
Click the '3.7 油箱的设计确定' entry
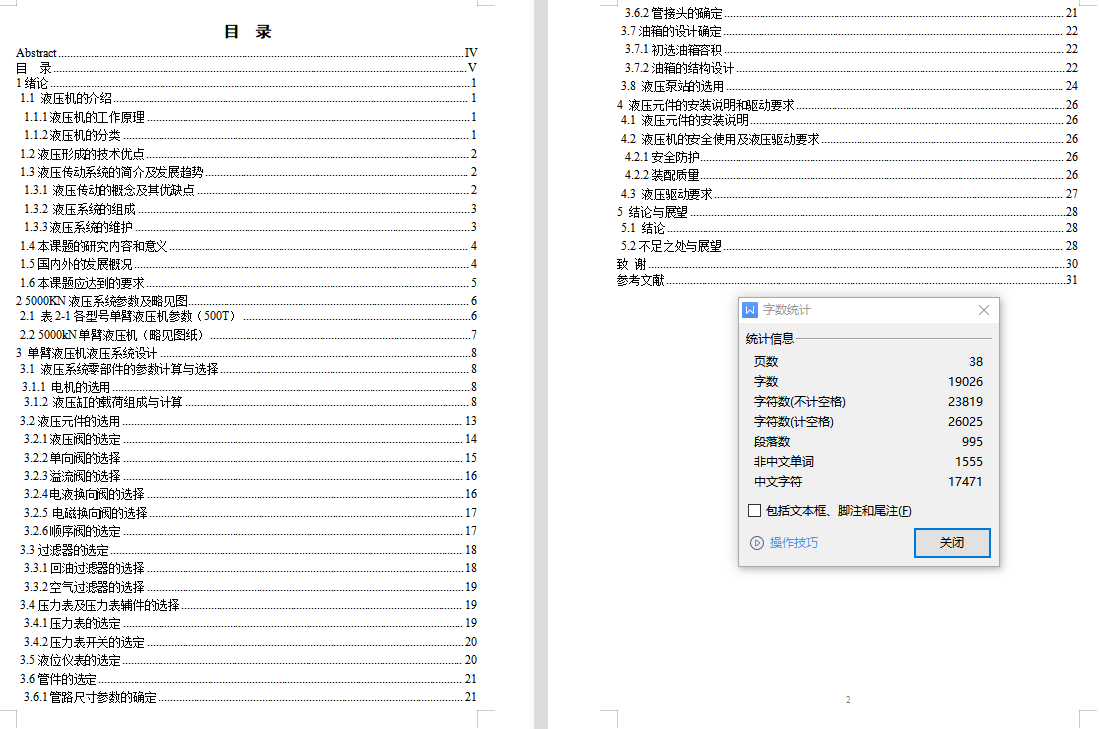pos(847,32)
